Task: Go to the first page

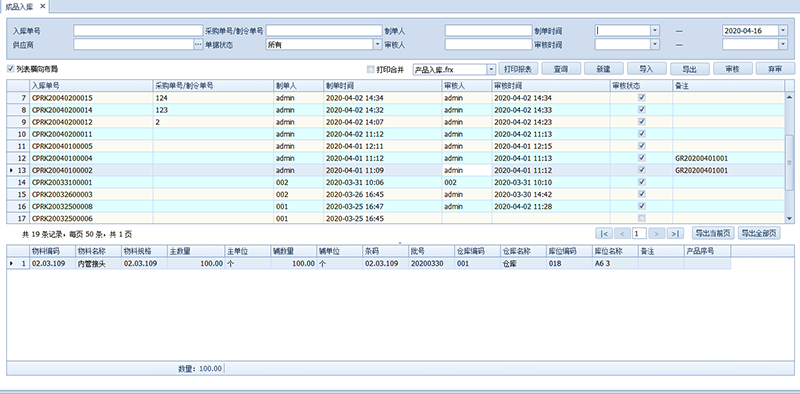Action: pyautogui.click(x=604, y=234)
